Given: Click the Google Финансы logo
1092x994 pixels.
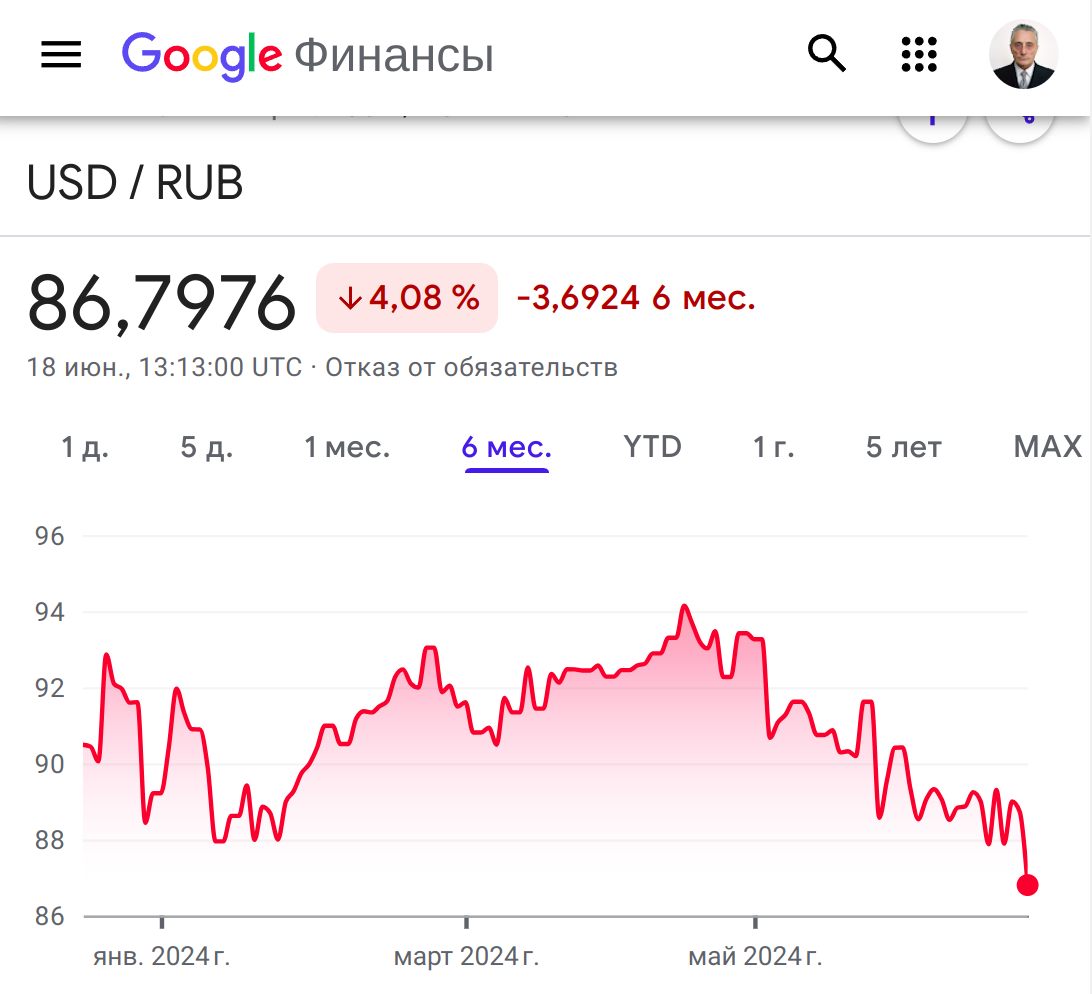Looking at the screenshot, I should pyautogui.click(x=307, y=55).
